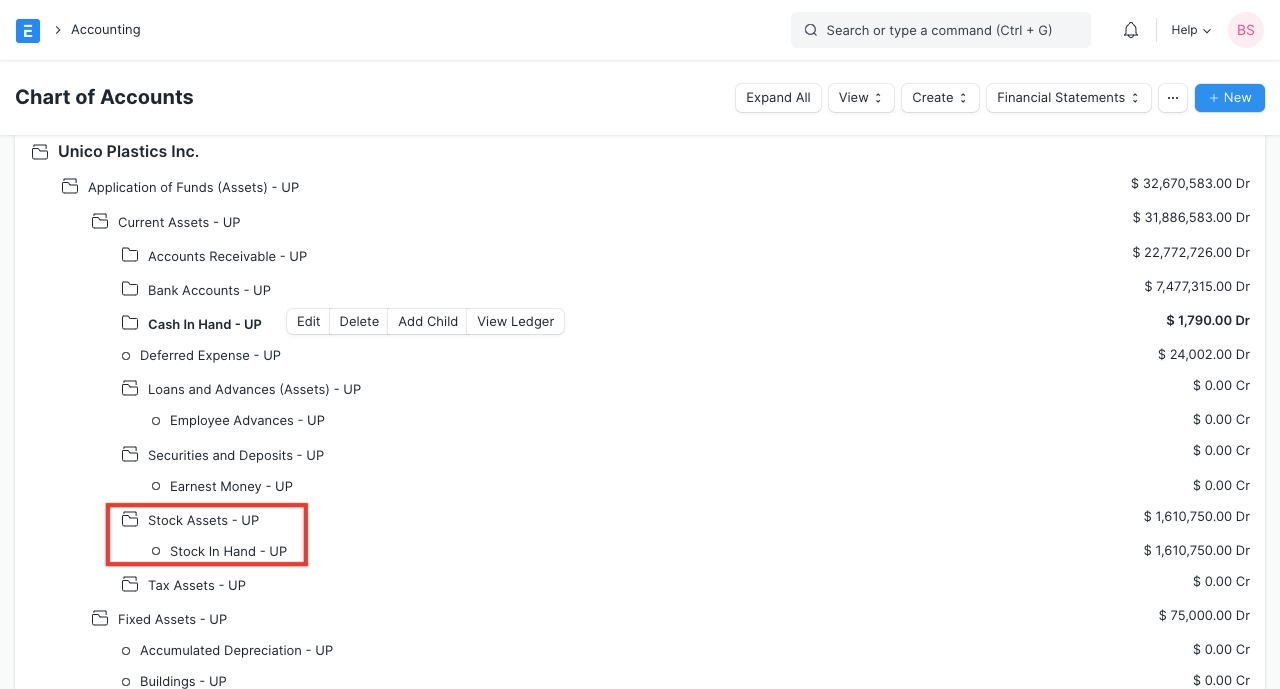Open the Financial Statements dropdown
1280x689 pixels.
tap(1067, 98)
